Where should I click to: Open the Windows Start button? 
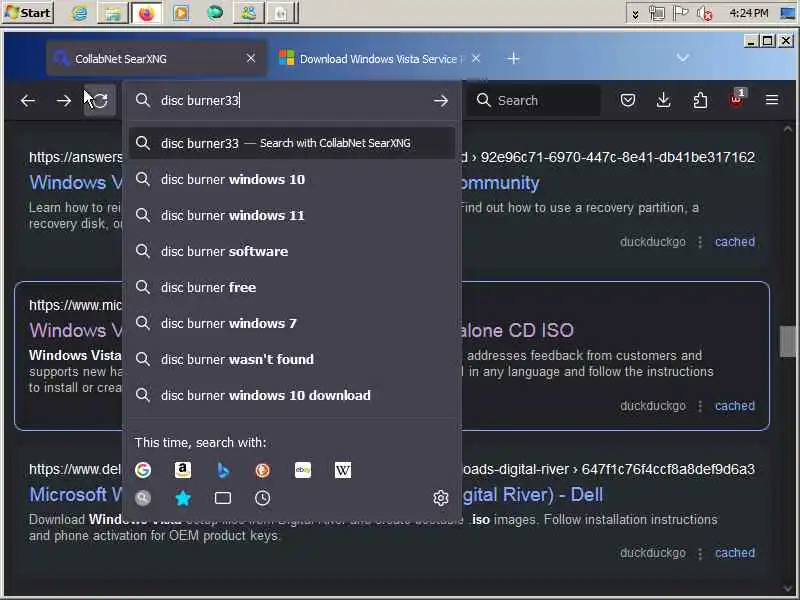(28, 12)
